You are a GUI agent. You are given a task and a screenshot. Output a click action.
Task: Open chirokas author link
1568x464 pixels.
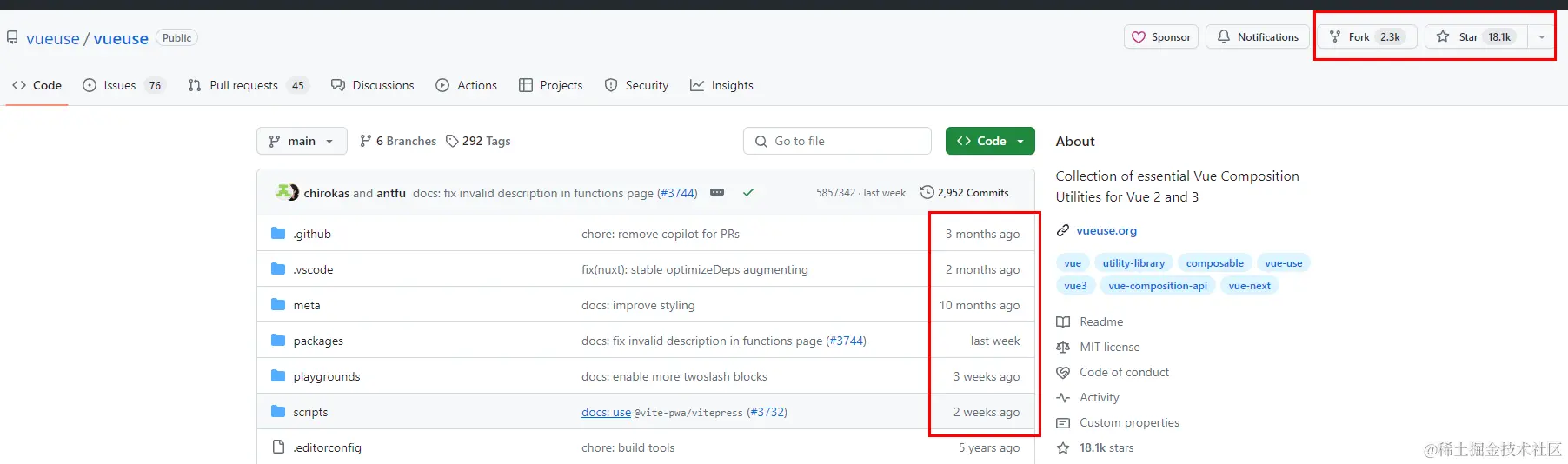tap(326, 193)
